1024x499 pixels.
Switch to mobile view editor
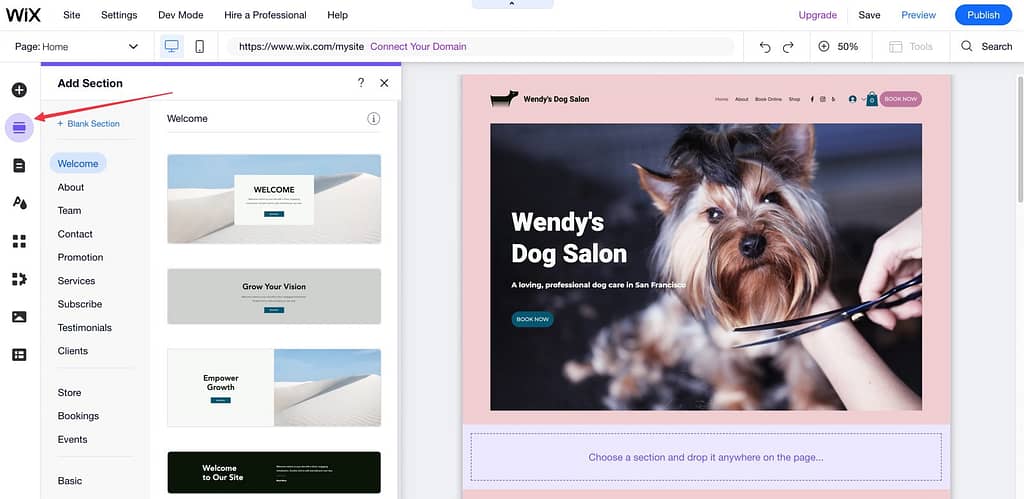(x=200, y=46)
